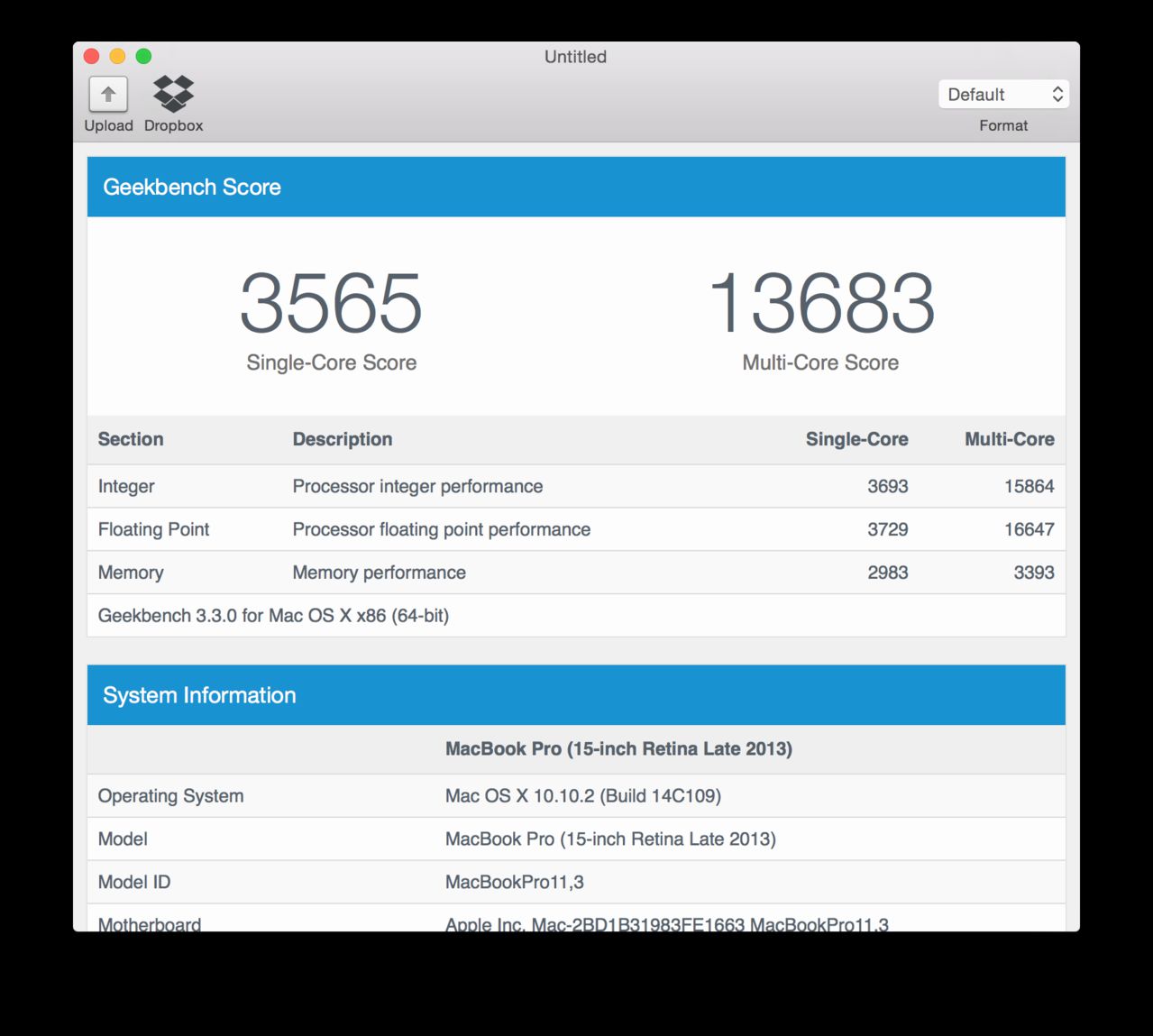Close the Untitled window with red button
Viewport: 1153px width, 1036px height.
tap(91, 56)
